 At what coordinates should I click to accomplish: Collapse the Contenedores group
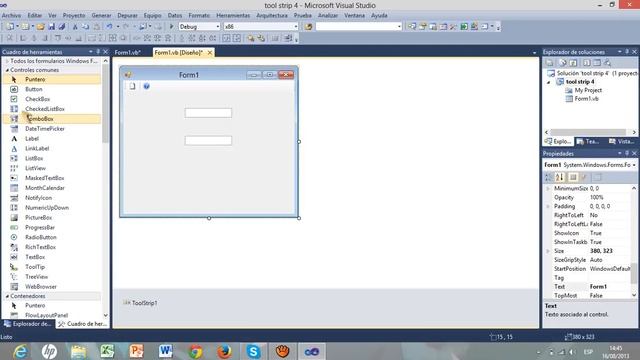pyautogui.click(x=7, y=296)
